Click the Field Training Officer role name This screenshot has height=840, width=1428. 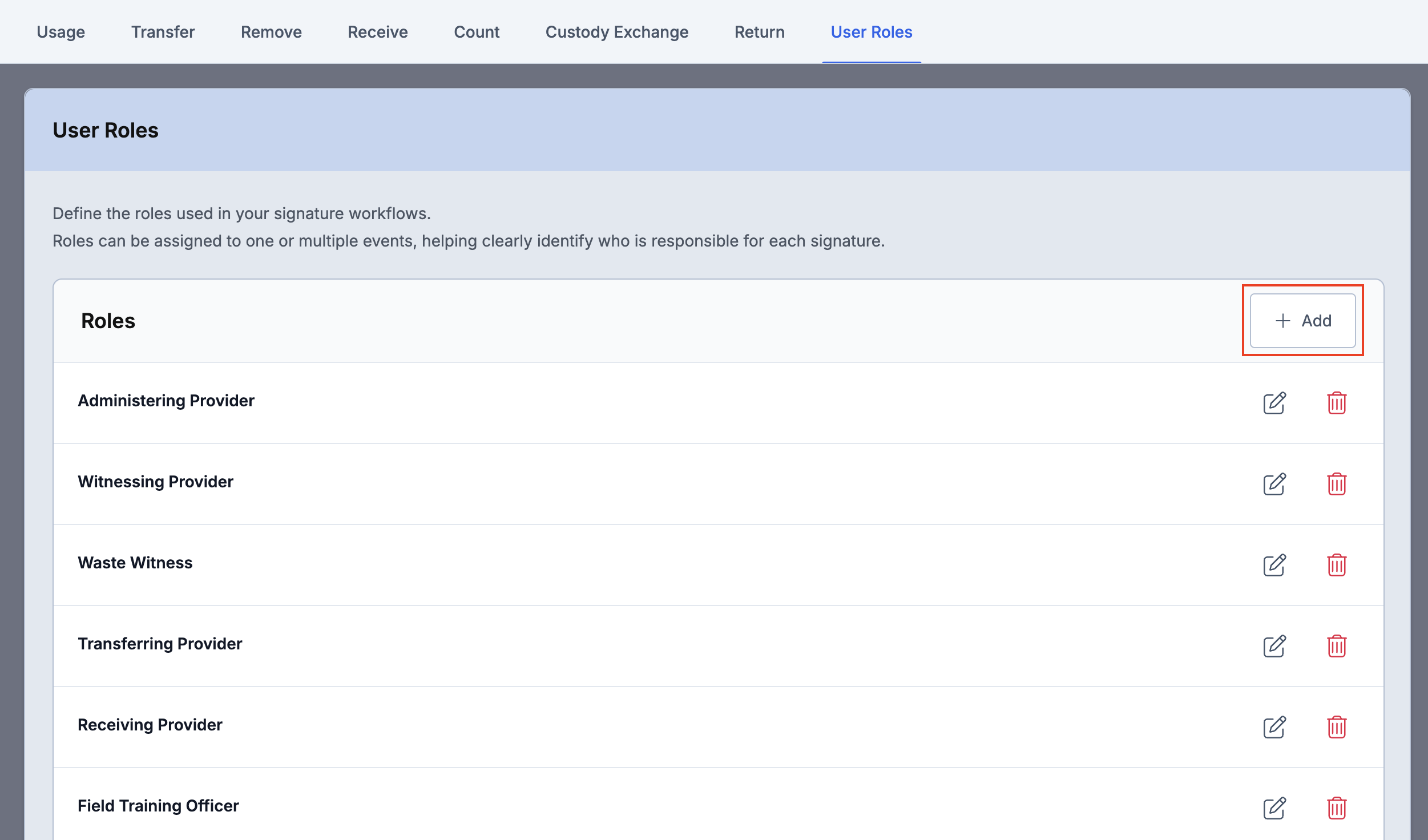point(158,806)
